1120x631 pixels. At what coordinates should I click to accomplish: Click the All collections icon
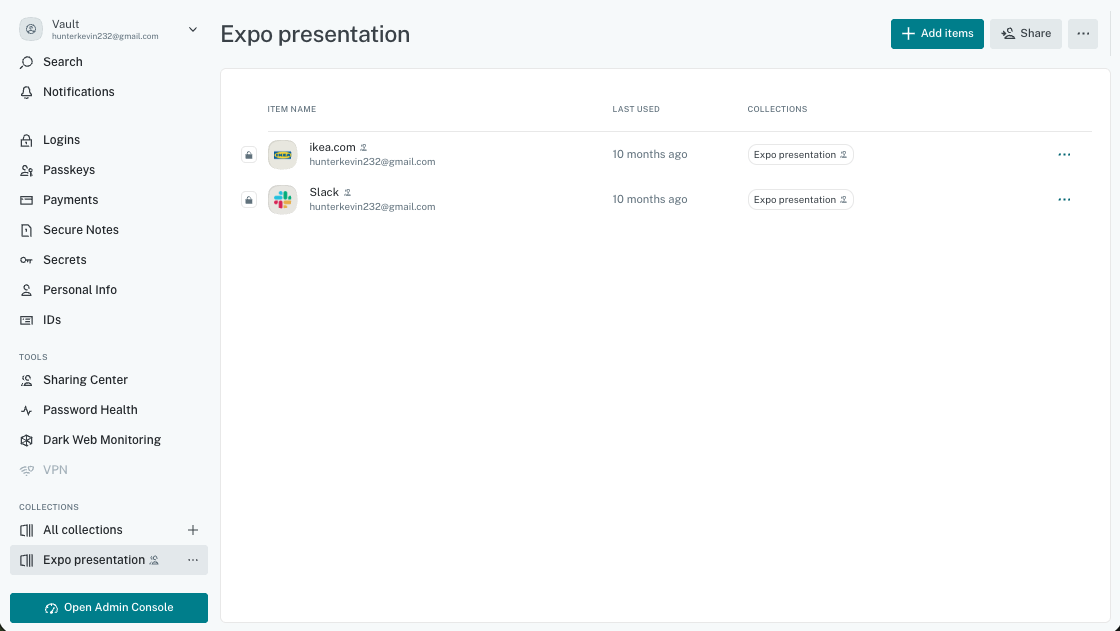(x=26, y=530)
